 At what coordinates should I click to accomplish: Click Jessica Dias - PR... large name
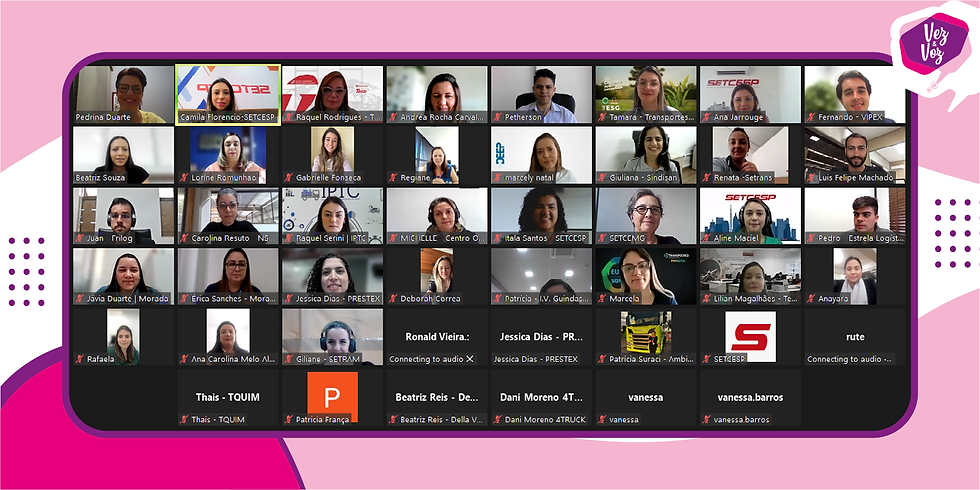point(541,336)
